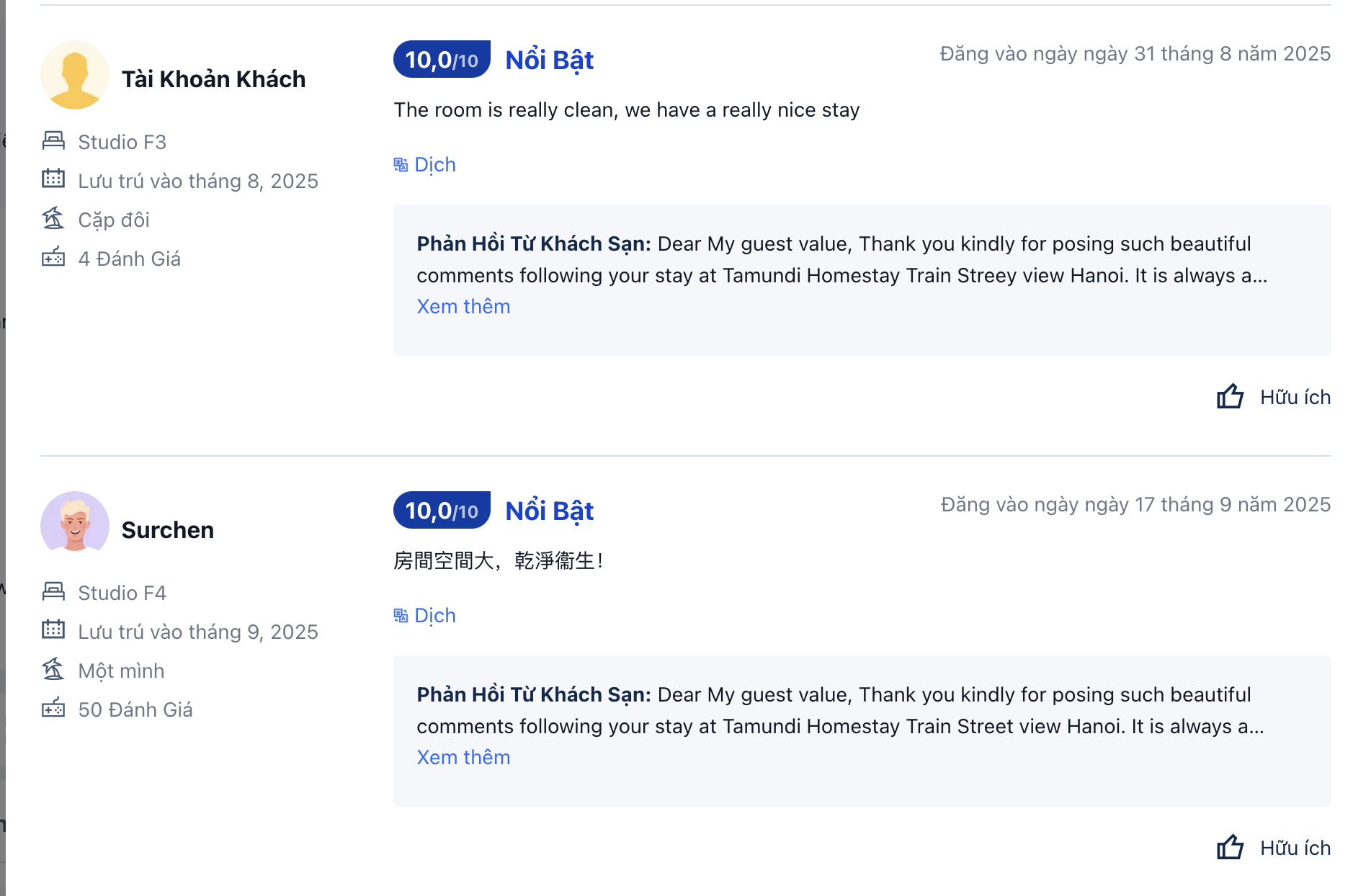1353x896 pixels.
Task: Click thumbs-up icon on Tài Khoản Khách review
Action: click(1230, 396)
